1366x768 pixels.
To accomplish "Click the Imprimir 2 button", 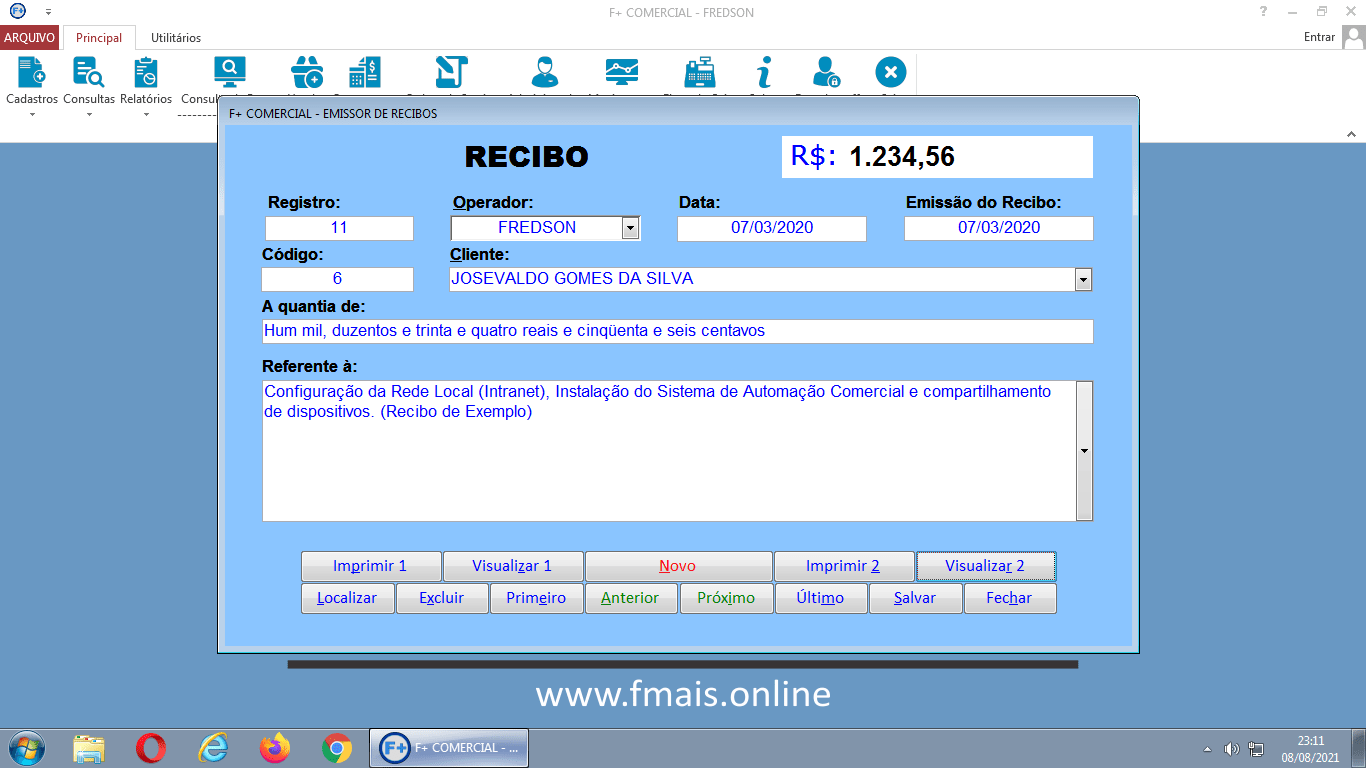I will [844, 566].
